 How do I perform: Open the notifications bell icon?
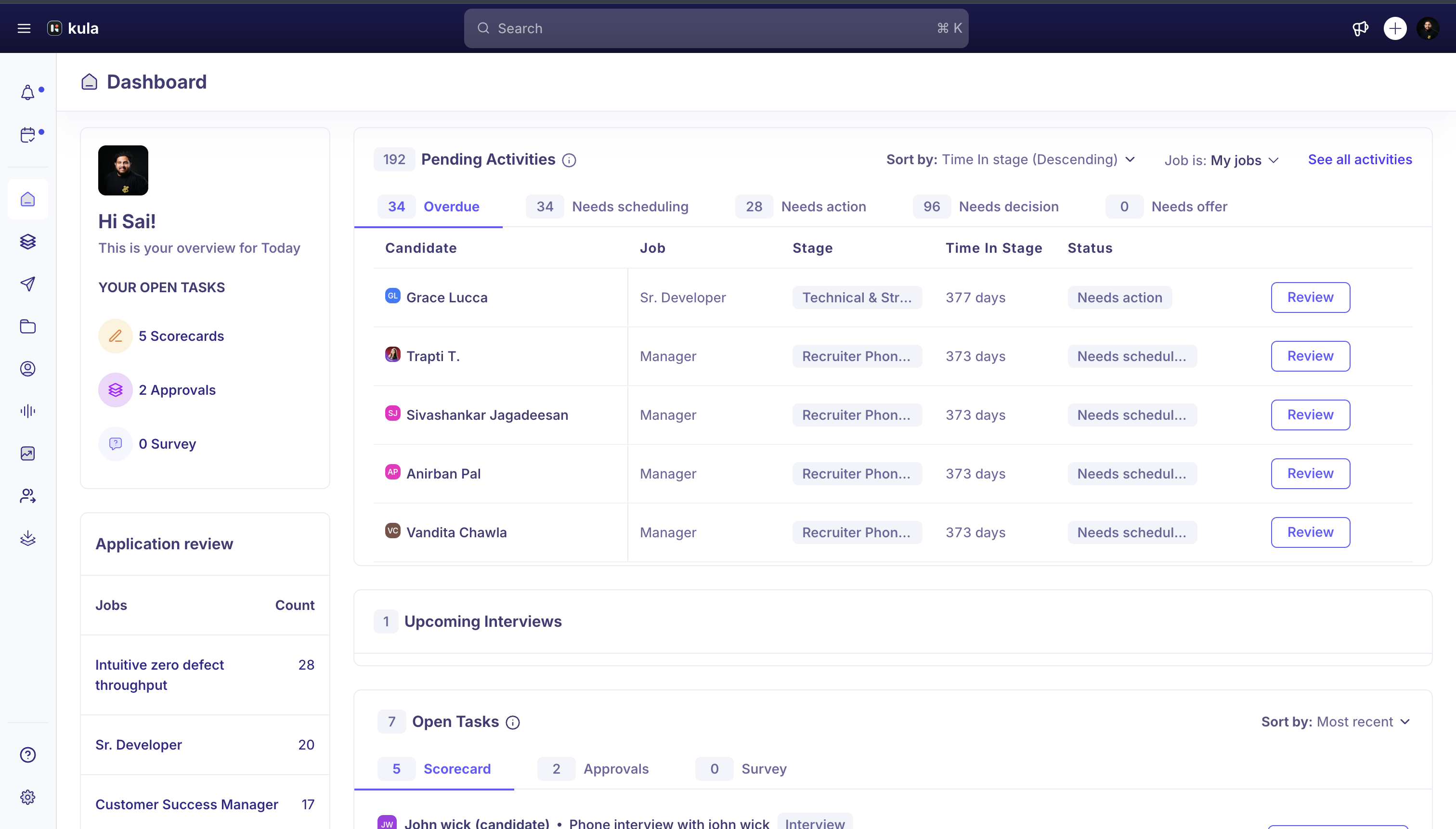coord(27,93)
